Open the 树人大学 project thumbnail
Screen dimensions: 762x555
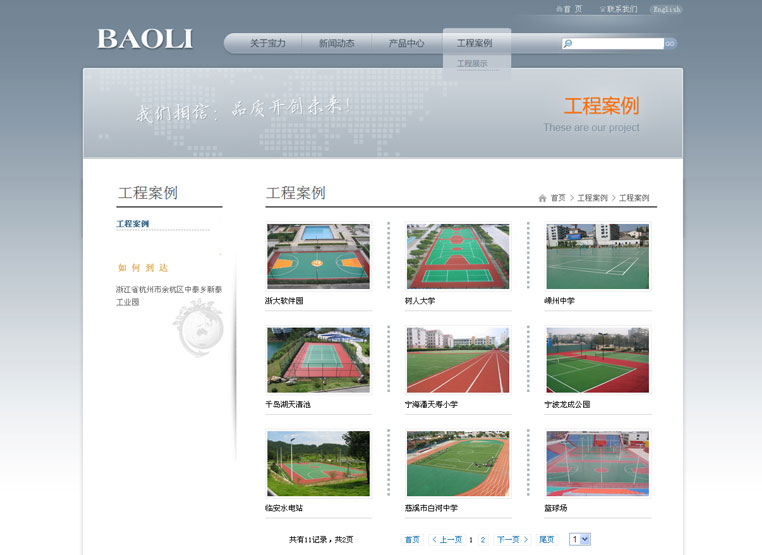(457, 257)
